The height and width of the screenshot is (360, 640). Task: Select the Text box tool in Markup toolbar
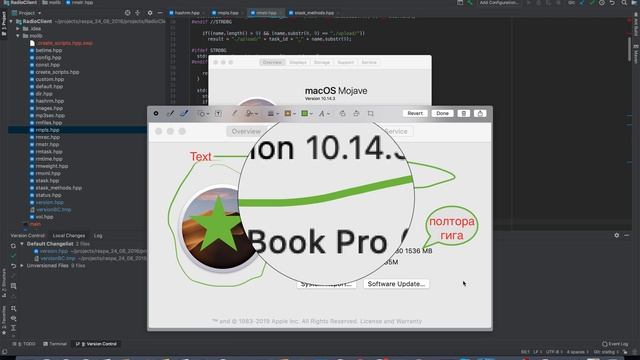click(218, 113)
